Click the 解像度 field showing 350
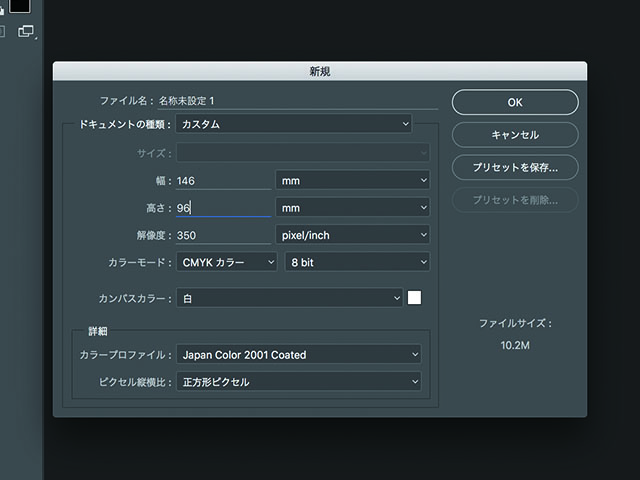 coord(224,235)
